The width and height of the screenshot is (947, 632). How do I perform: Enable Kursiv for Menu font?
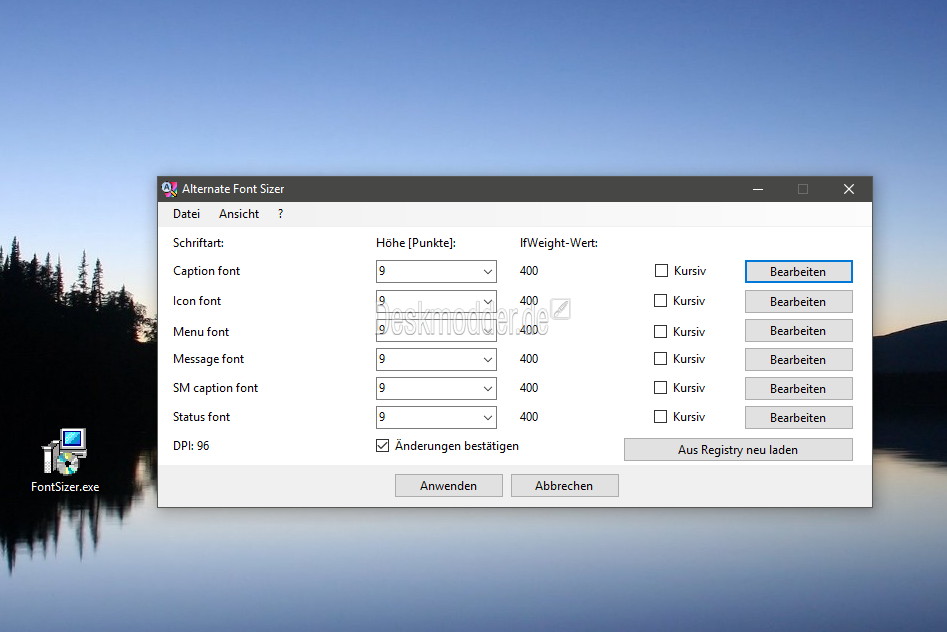[661, 332]
